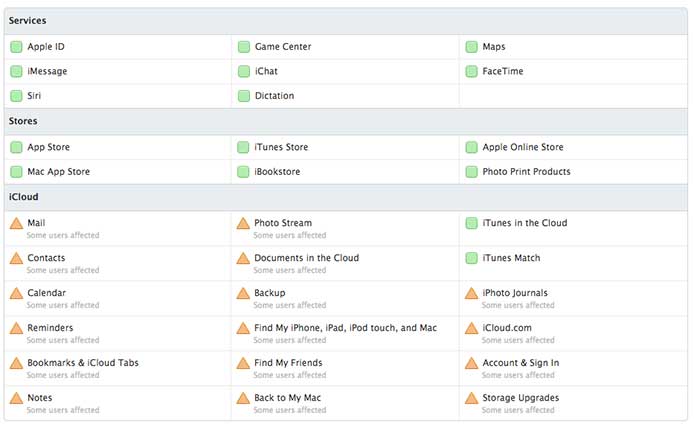
Task: Click the green status icon beside Apple ID
Action: [x=16, y=46]
